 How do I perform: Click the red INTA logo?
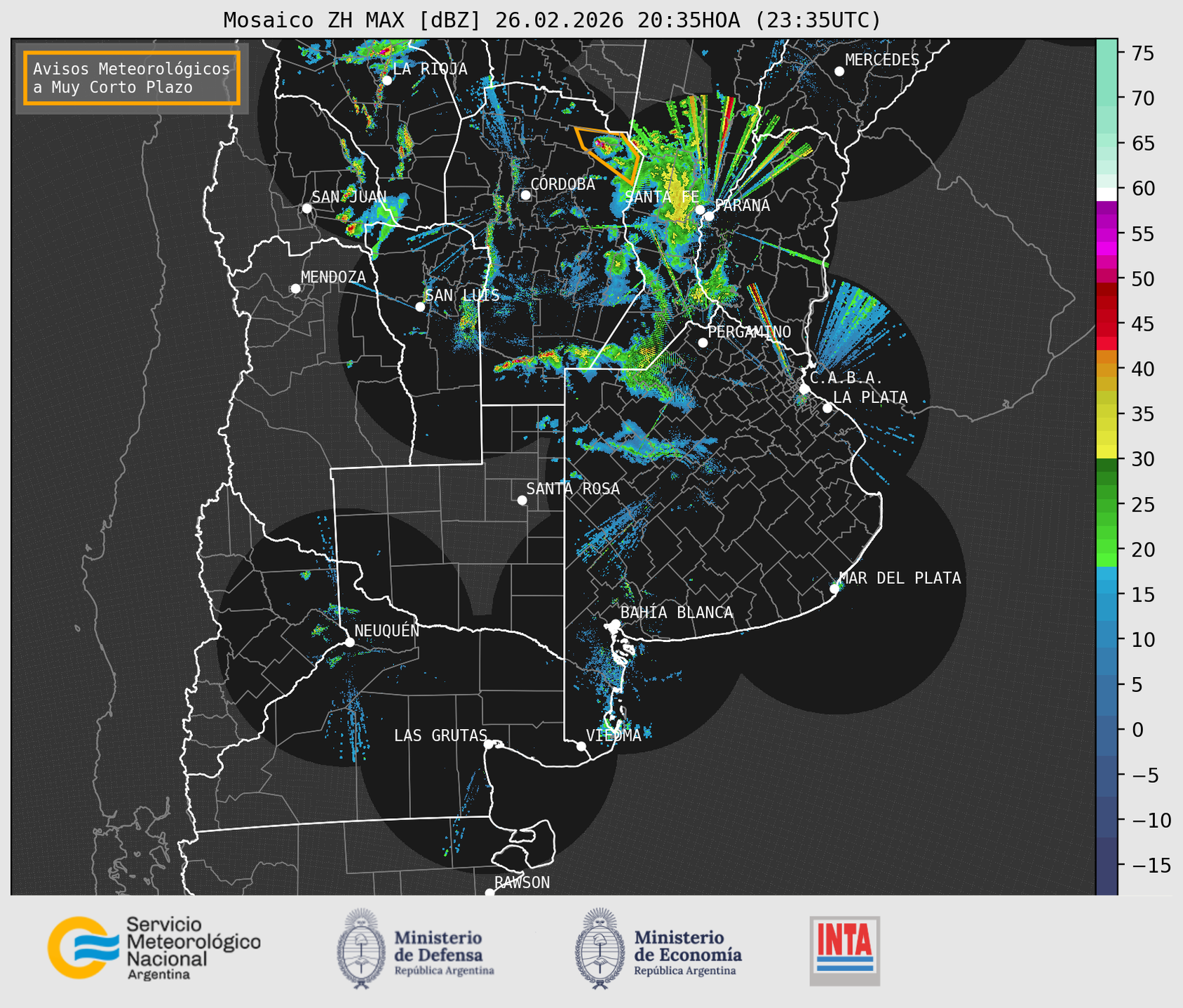pyautogui.click(x=844, y=951)
